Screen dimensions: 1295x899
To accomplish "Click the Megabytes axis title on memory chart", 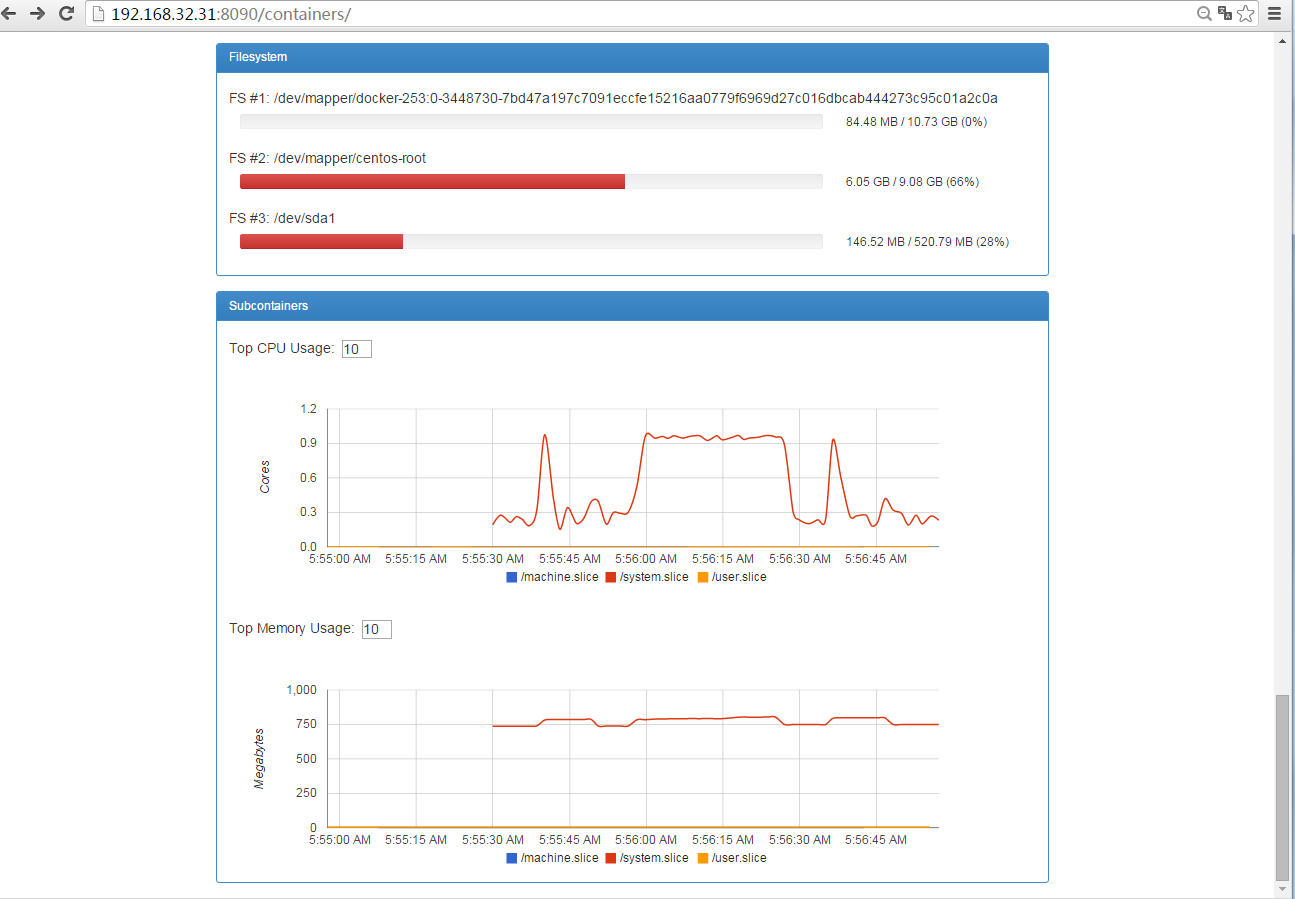I will point(259,759).
